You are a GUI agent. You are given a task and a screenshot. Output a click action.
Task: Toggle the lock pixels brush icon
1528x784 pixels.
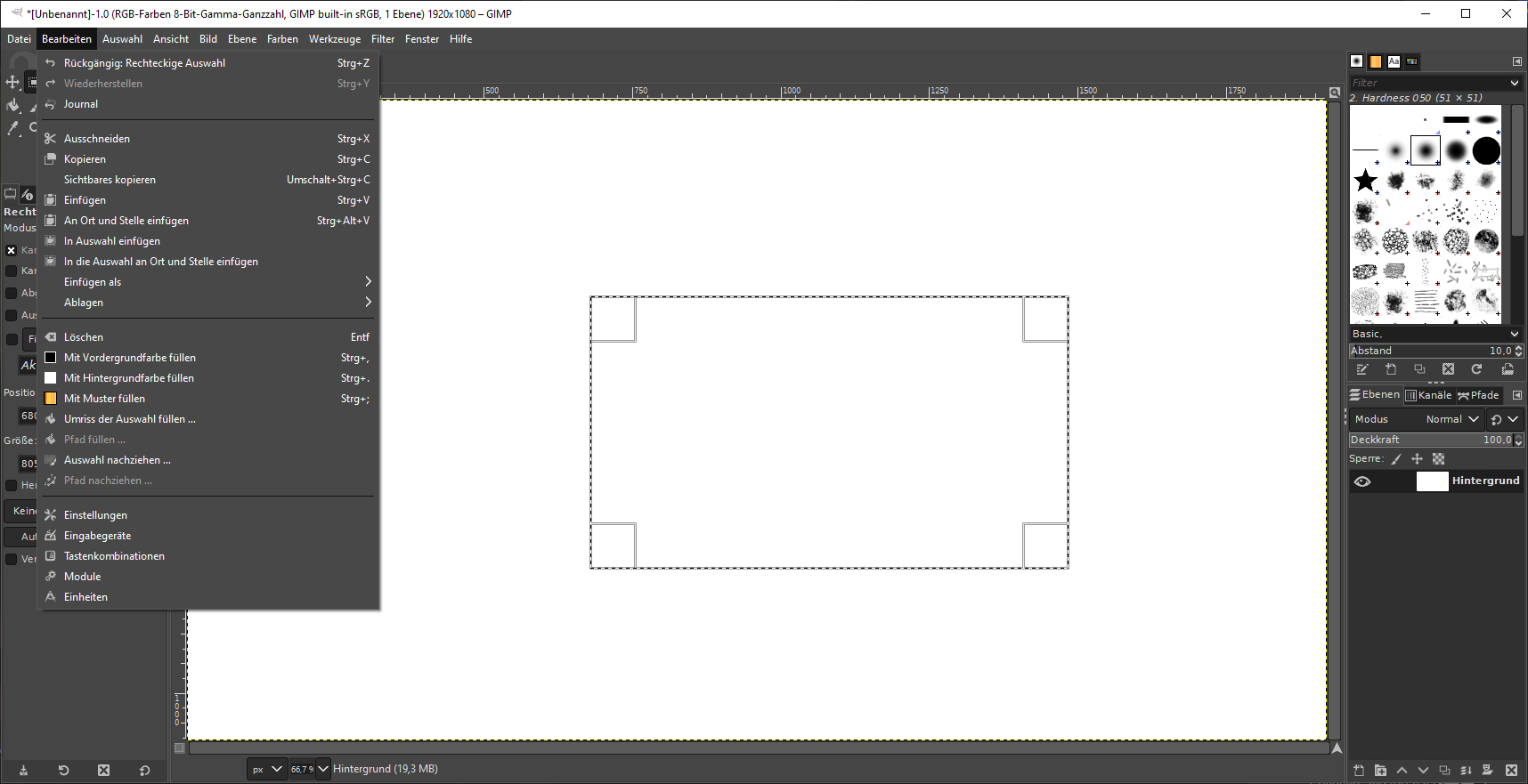tap(1396, 459)
